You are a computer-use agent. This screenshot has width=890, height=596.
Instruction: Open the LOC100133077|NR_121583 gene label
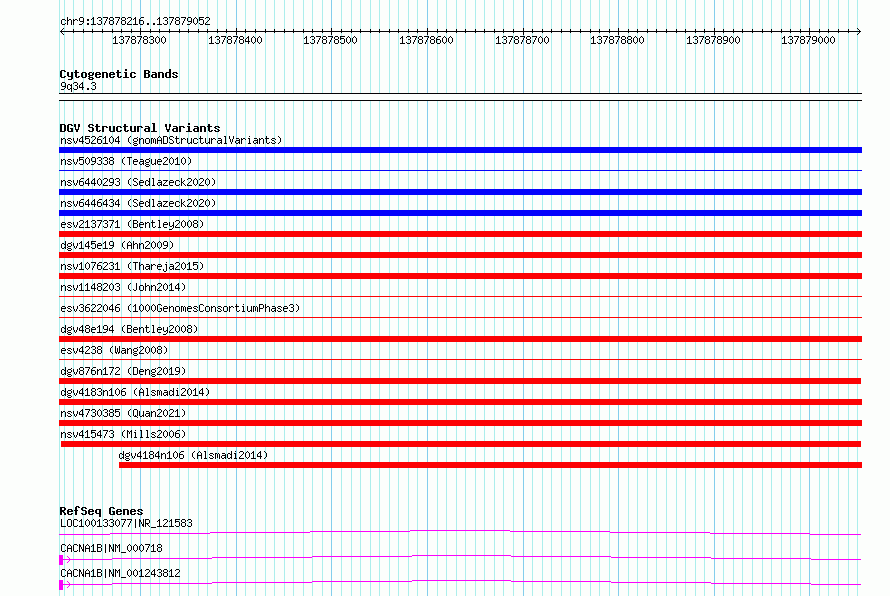click(126, 523)
